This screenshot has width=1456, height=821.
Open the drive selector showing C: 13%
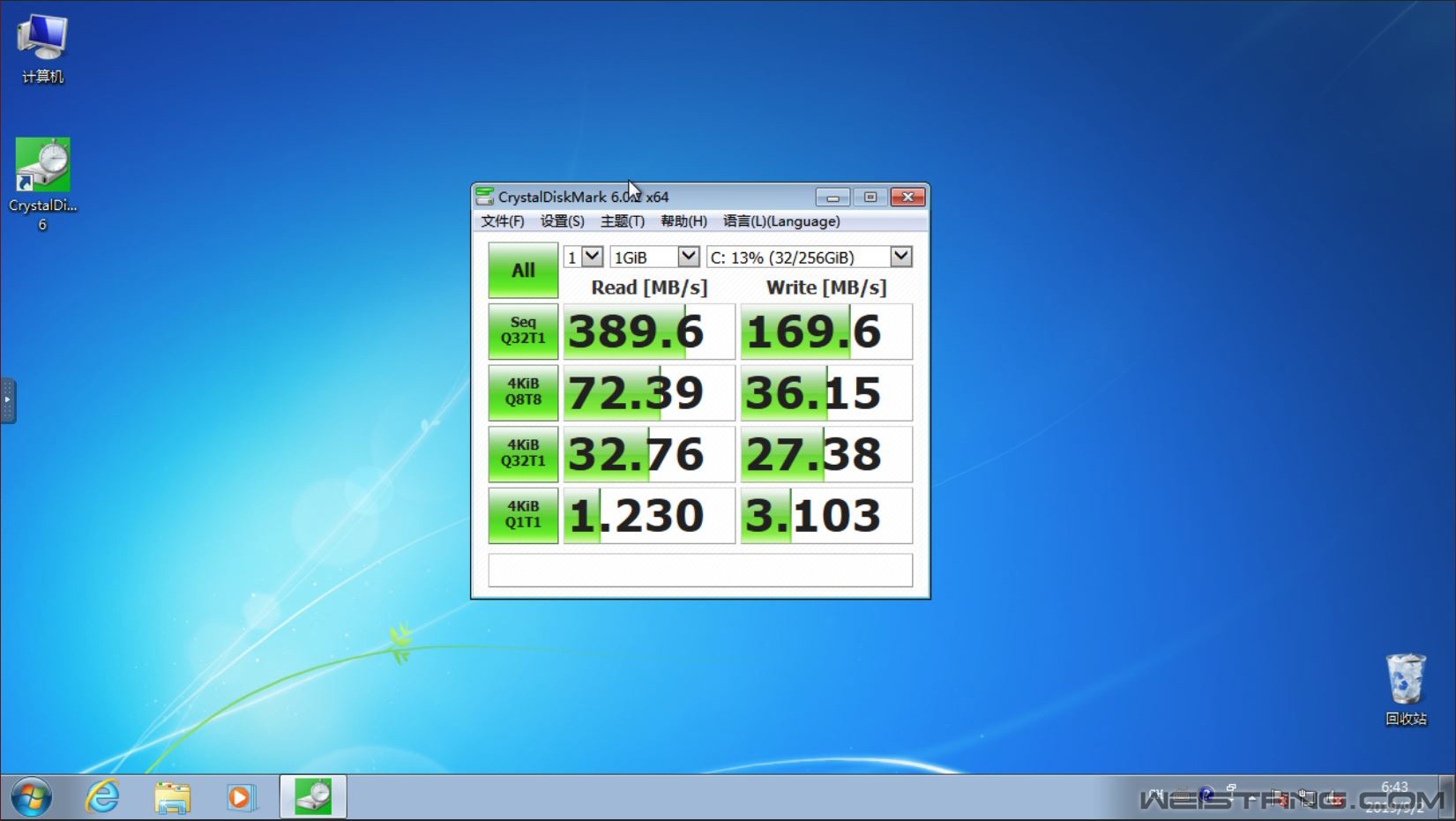pyautogui.click(x=808, y=257)
